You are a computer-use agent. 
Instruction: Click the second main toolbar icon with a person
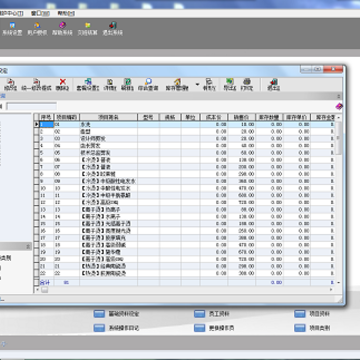pos(37,25)
